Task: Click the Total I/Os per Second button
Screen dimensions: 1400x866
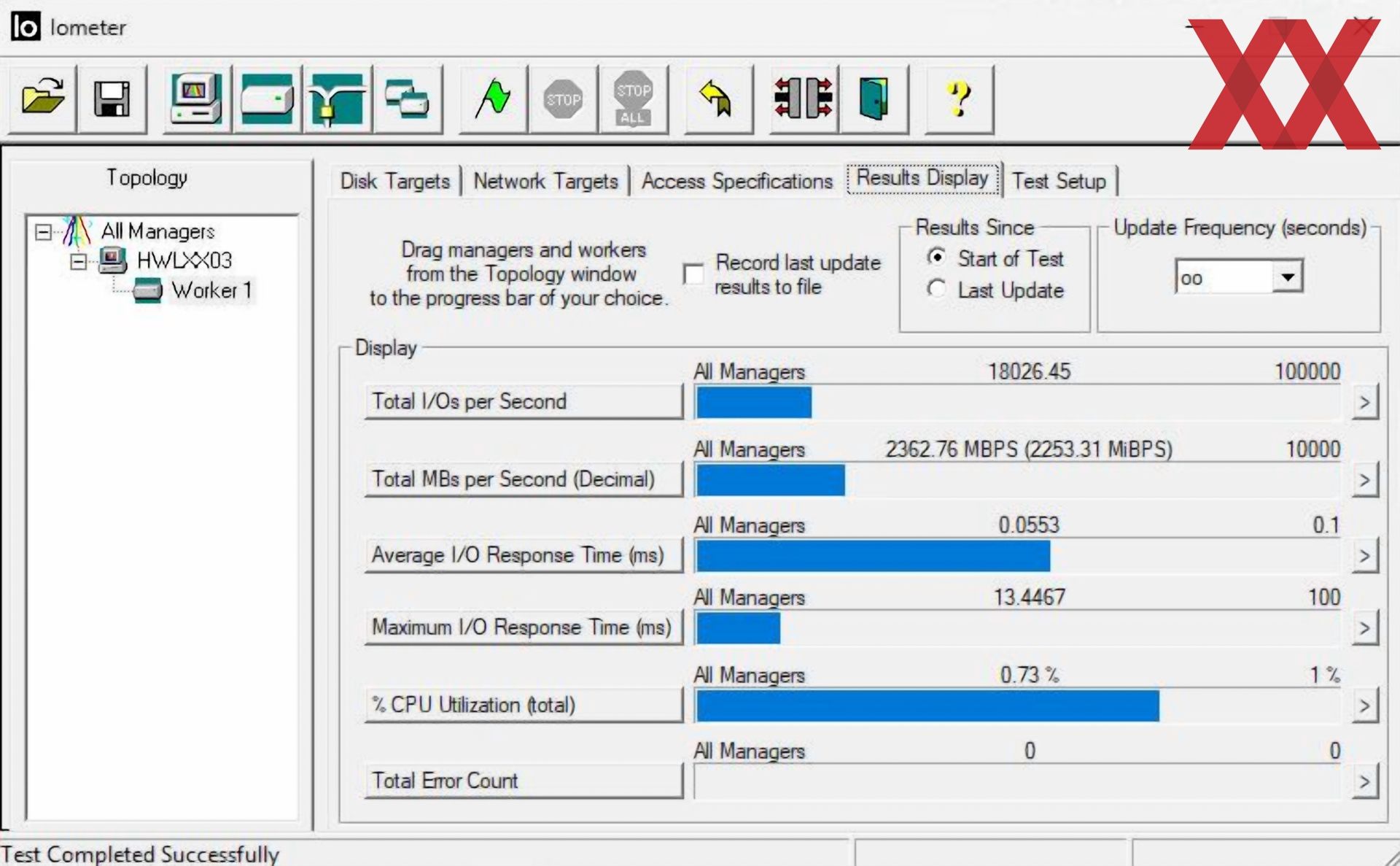Action: click(523, 401)
